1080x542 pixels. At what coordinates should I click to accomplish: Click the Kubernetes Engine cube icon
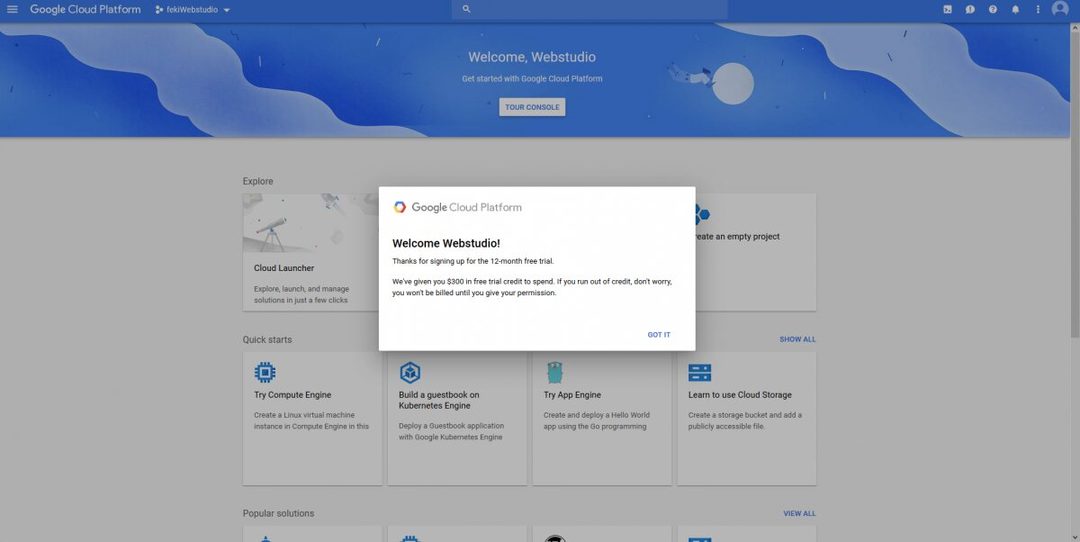pos(410,373)
